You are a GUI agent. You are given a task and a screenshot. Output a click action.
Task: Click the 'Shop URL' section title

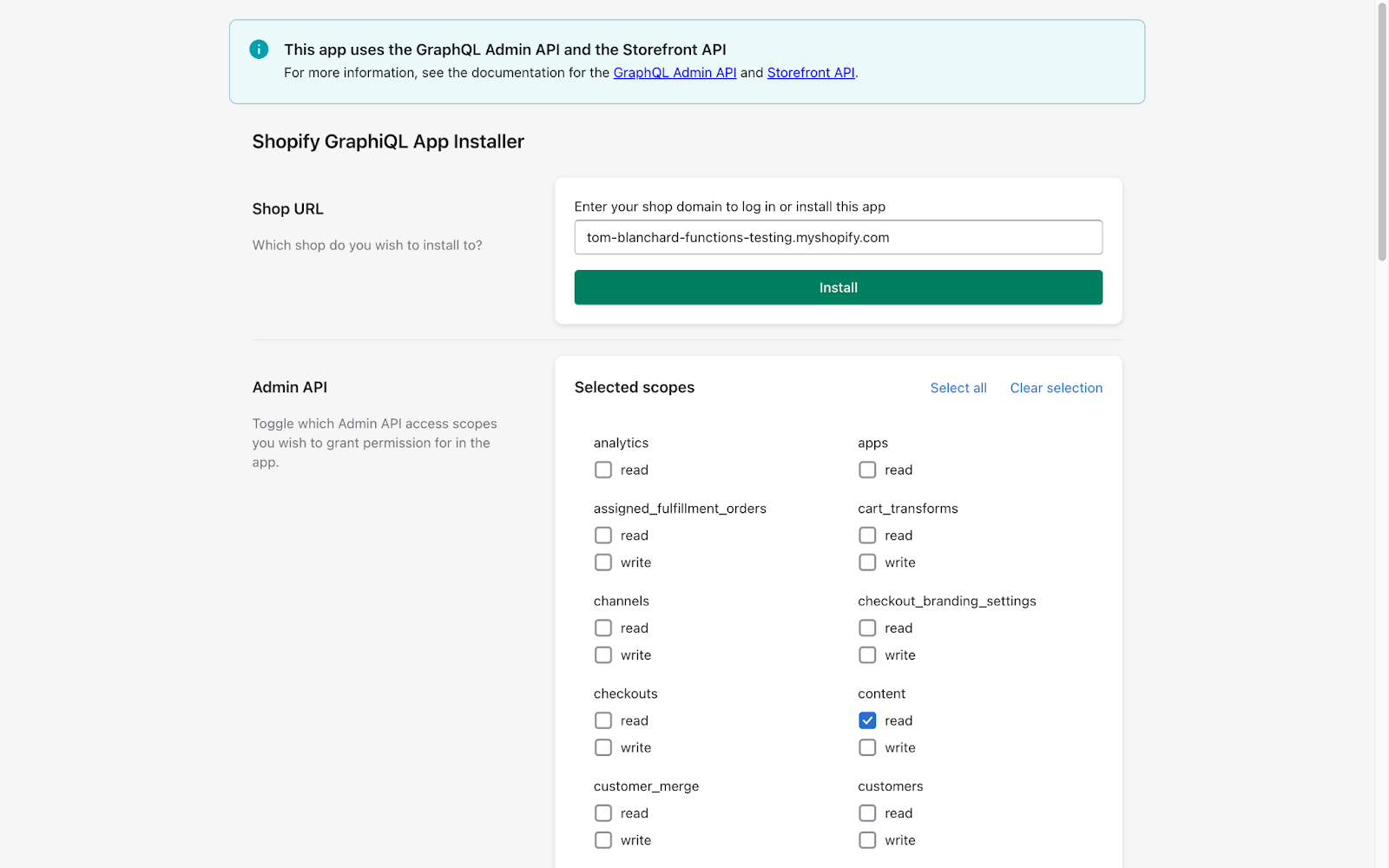coord(287,209)
